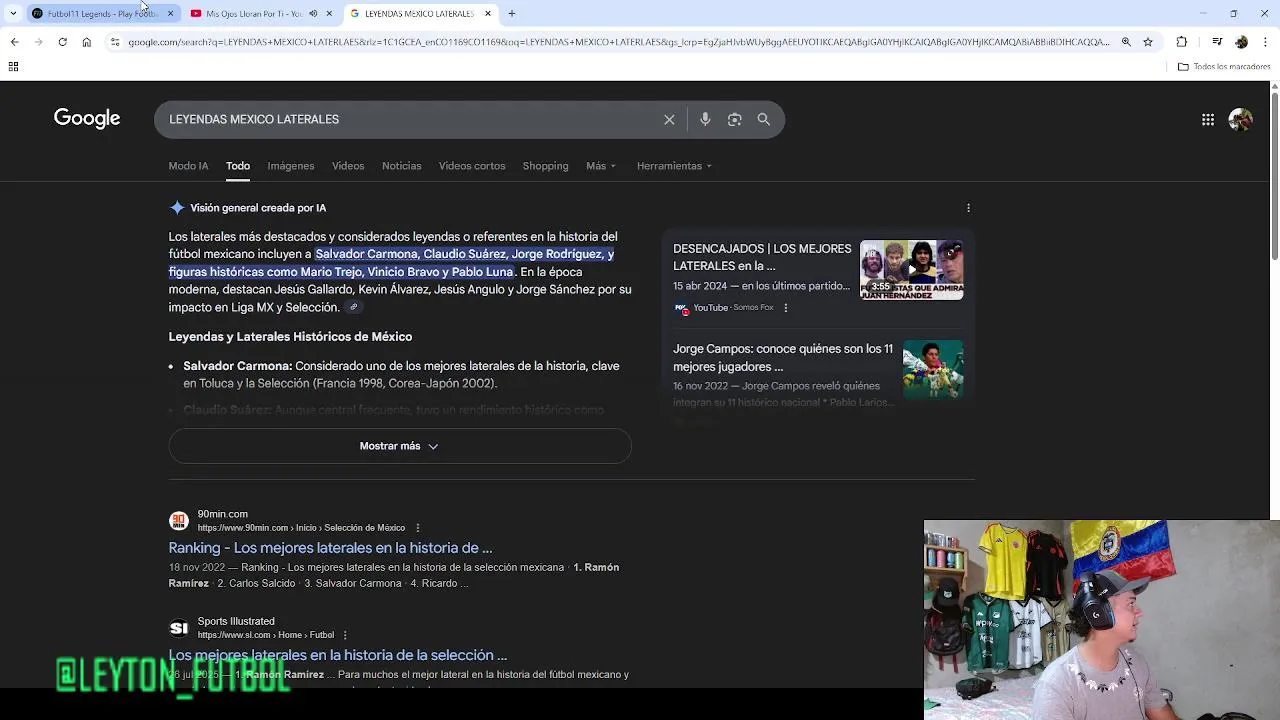1280x720 pixels.
Task: Open the Jorge Campos article thumbnail
Action: coord(933,370)
